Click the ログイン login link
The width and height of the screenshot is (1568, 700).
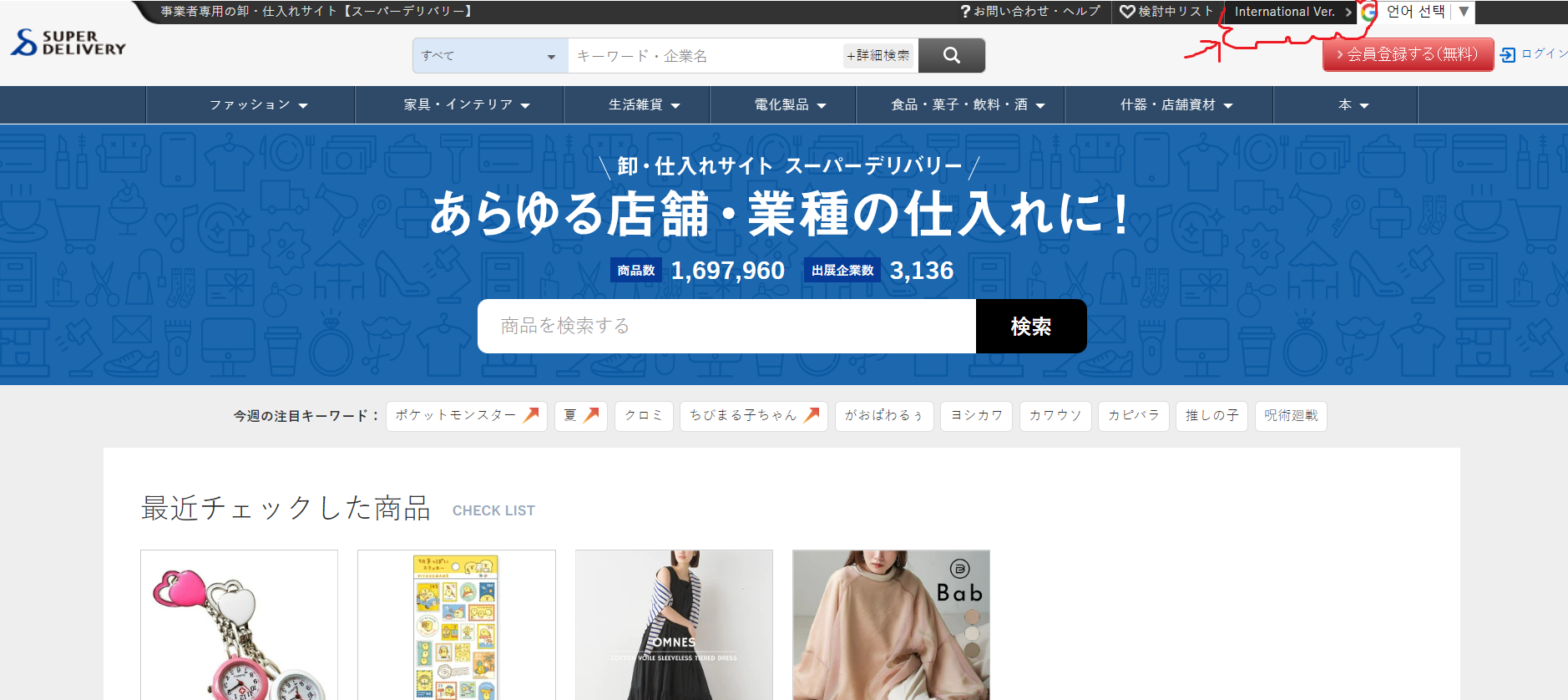1535,54
